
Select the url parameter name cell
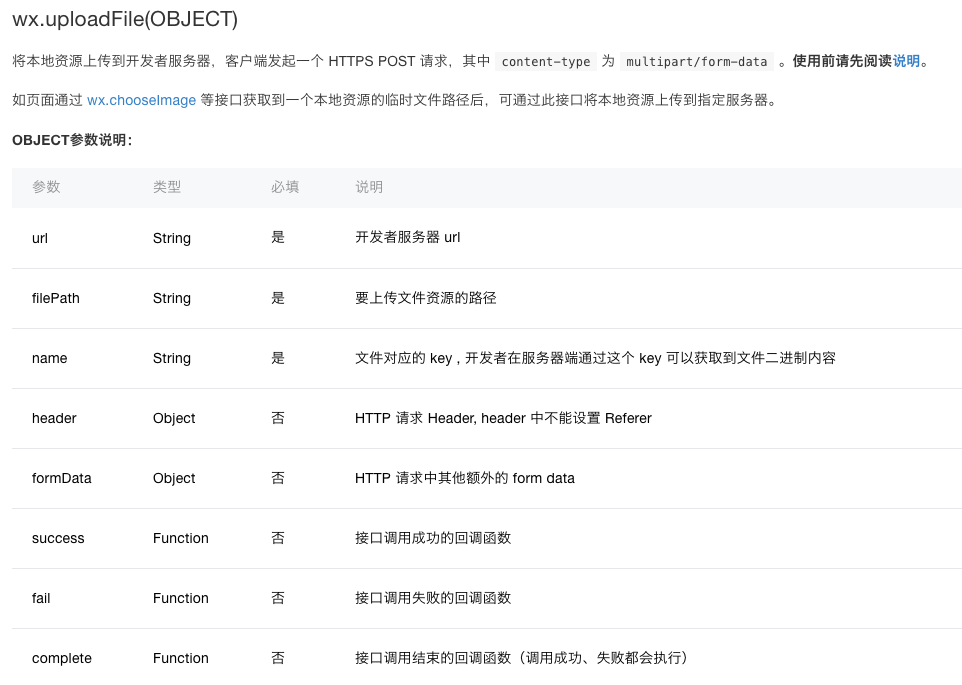(40, 238)
